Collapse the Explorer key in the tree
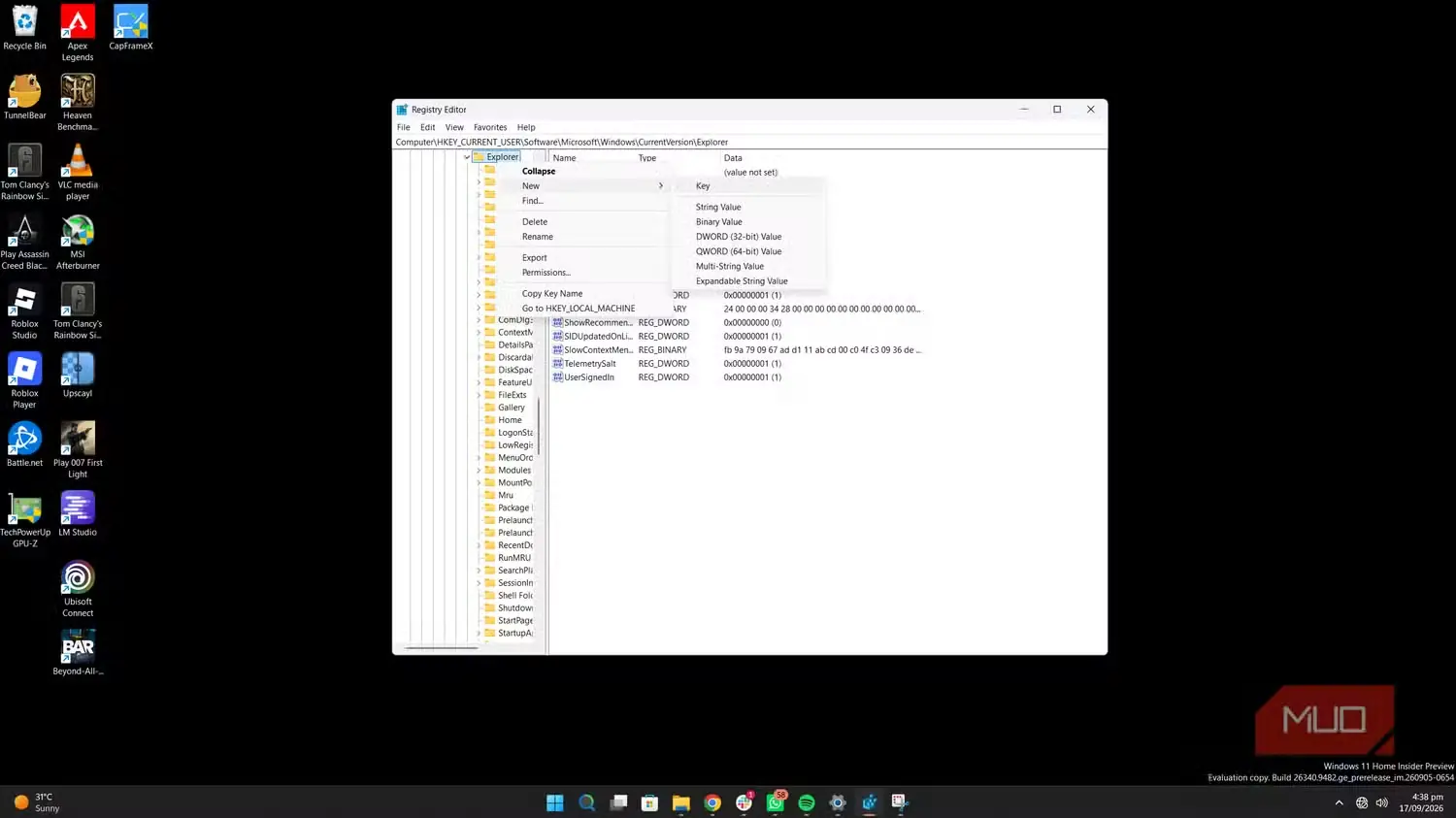 pos(467,157)
